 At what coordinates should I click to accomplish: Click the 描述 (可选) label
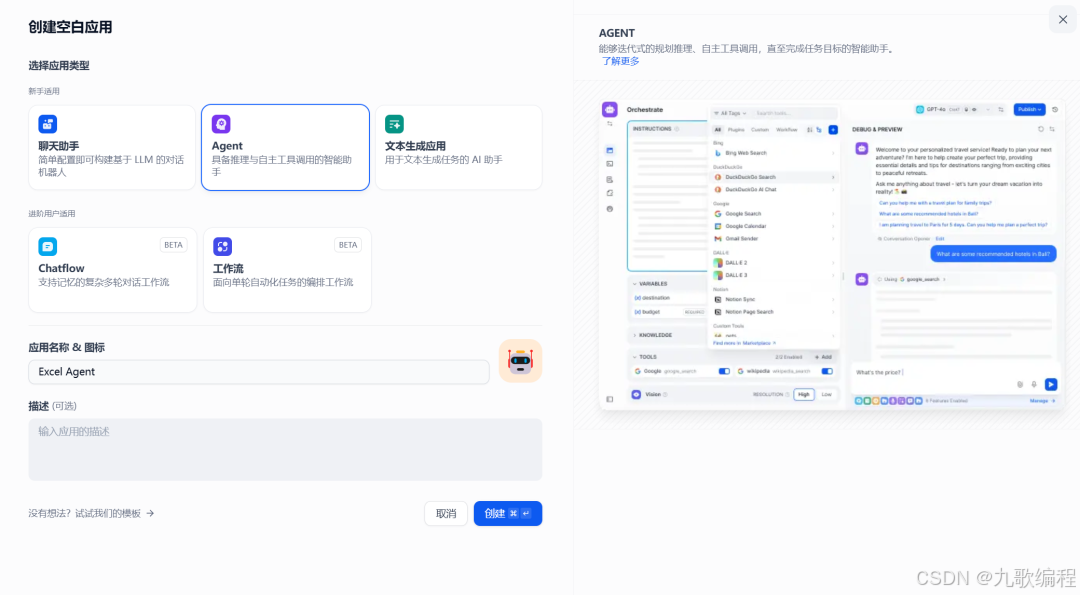(x=52, y=406)
